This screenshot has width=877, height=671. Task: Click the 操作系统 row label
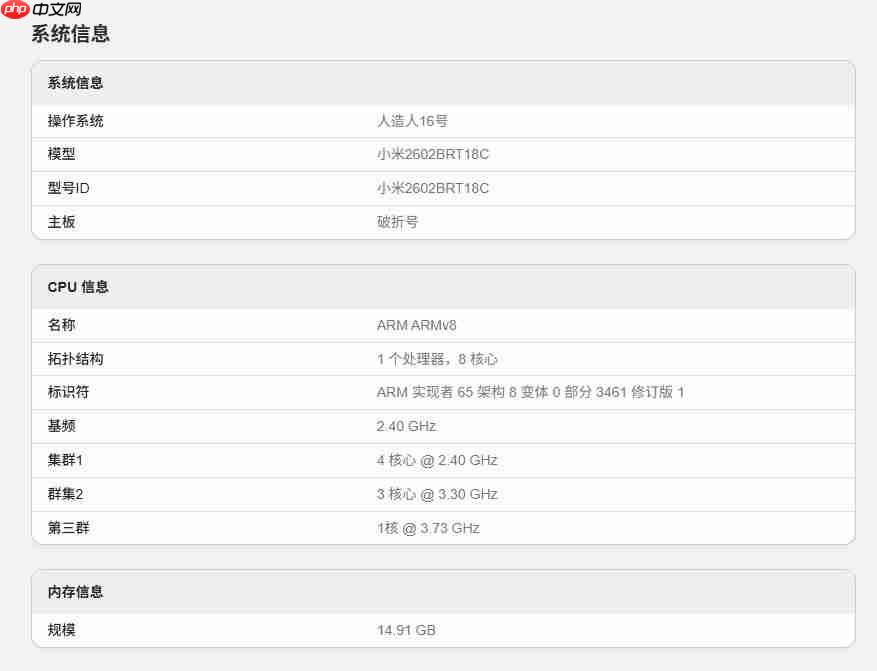(x=75, y=121)
